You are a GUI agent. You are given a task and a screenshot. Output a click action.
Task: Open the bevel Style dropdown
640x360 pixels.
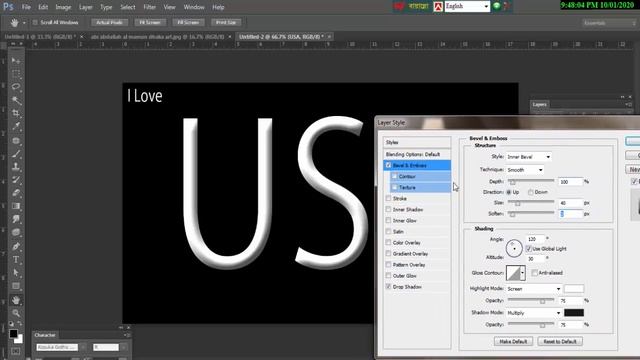pyautogui.click(x=529, y=157)
